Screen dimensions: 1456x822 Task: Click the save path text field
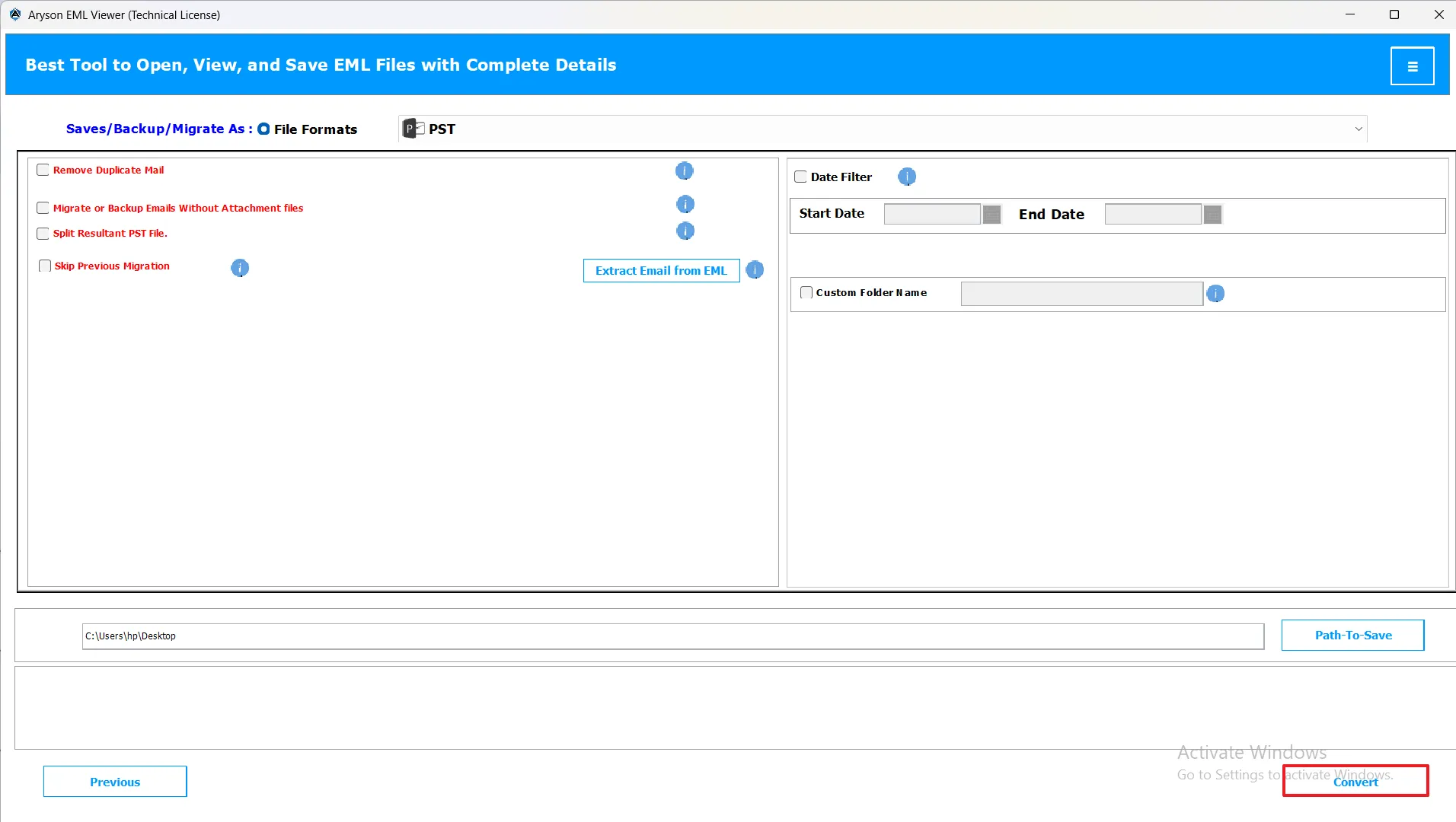[672, 636]
